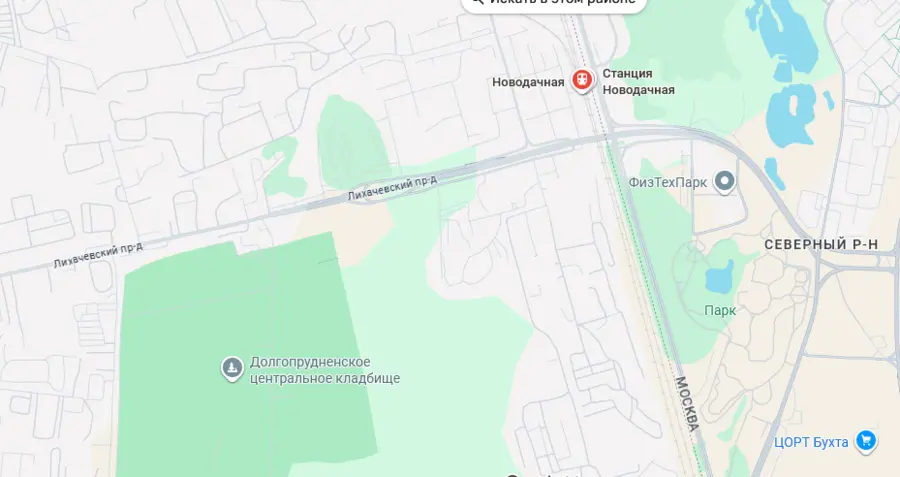Click the Искать в этом районе button

click(554, 2)
